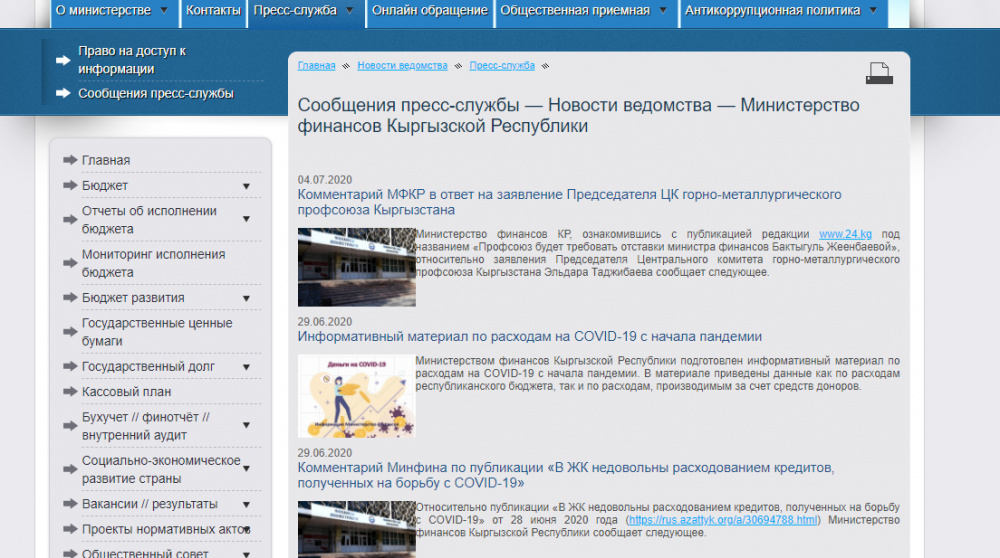Click arrow icon next to Бюджет sidebar item

[70, 186]
